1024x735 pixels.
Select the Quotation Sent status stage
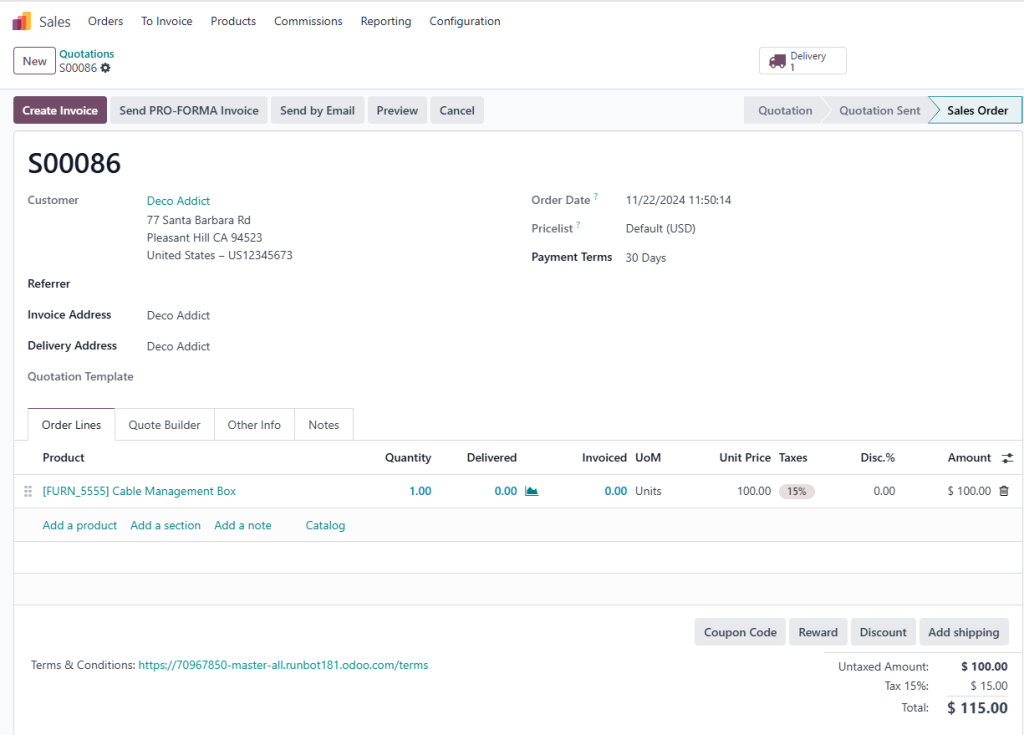click(x=879, y=110)
